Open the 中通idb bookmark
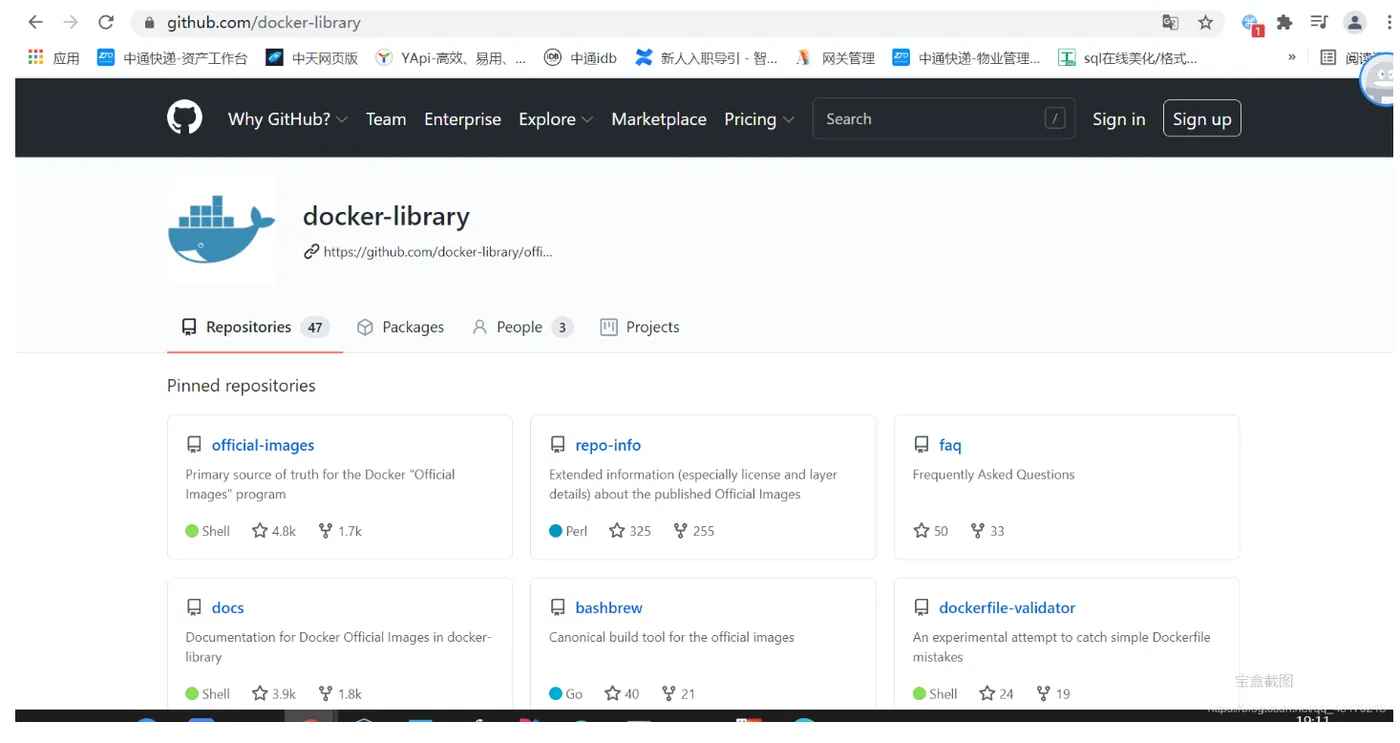This screenshot has width=1400, height=743. pyautogui.click(x=580, y=58)
